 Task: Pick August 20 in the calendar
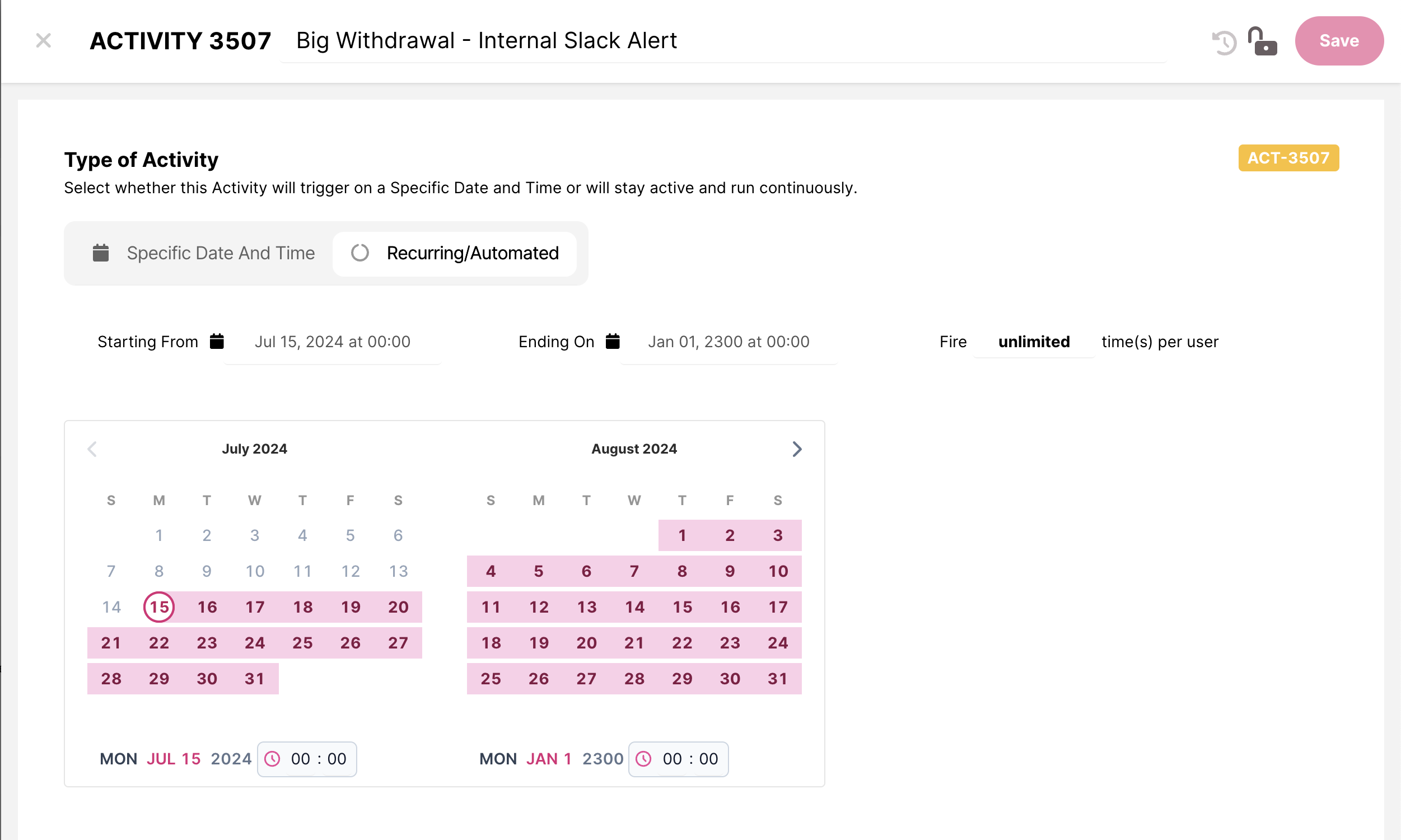tap(586, 642)
